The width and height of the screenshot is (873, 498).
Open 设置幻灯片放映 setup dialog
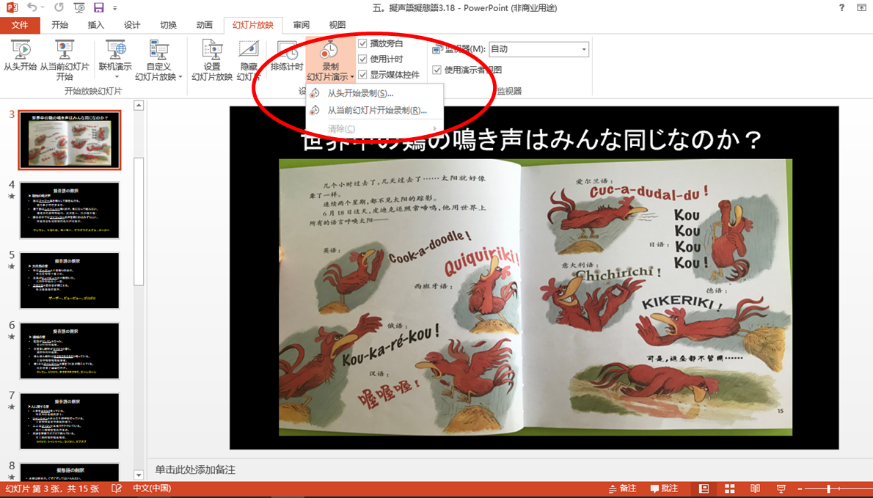[x=212, y=60]
